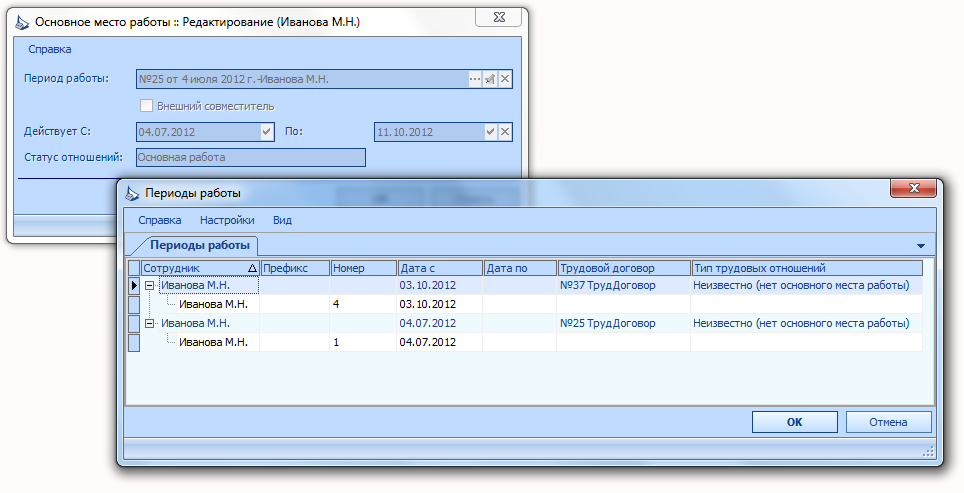964x493 pixels.
Task: Open the Действует С date dropdown
Action: coord(267,132)
